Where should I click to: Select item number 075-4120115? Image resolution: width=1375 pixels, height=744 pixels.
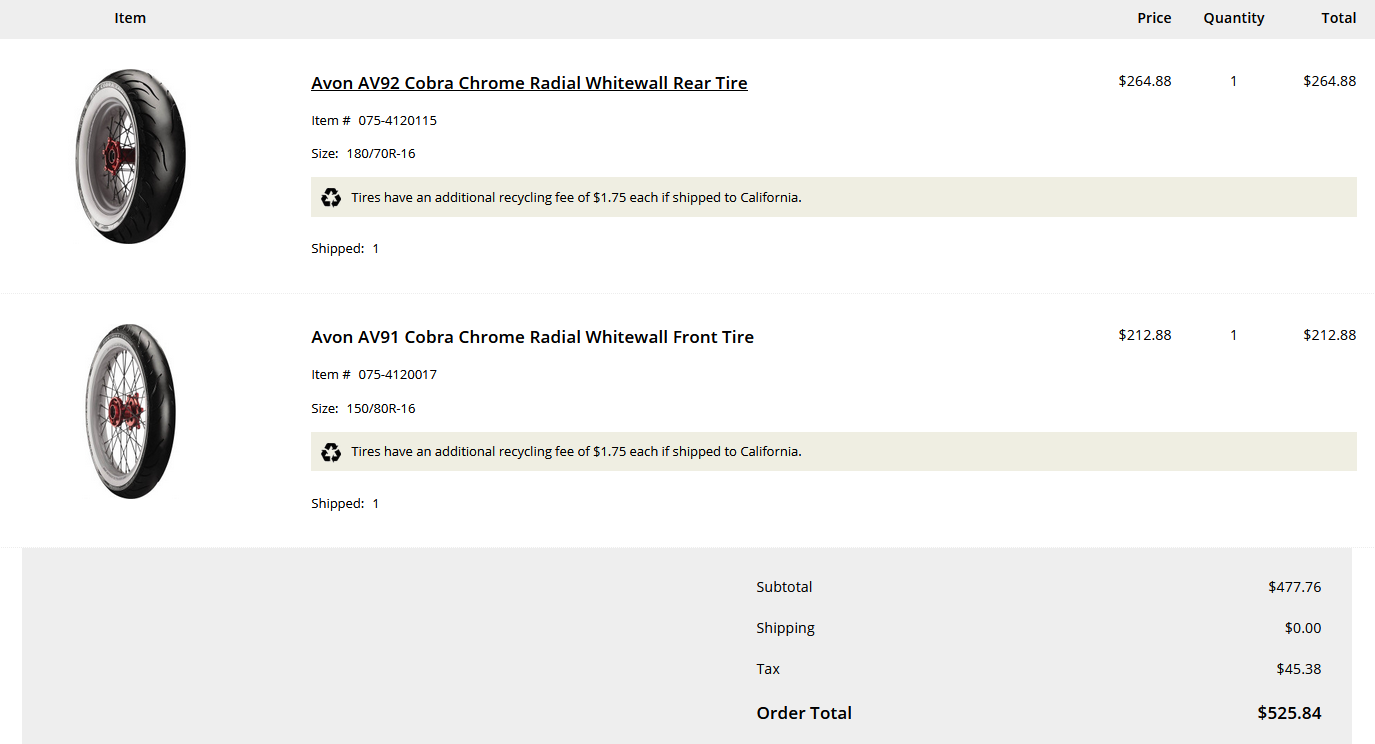[397, 121]
